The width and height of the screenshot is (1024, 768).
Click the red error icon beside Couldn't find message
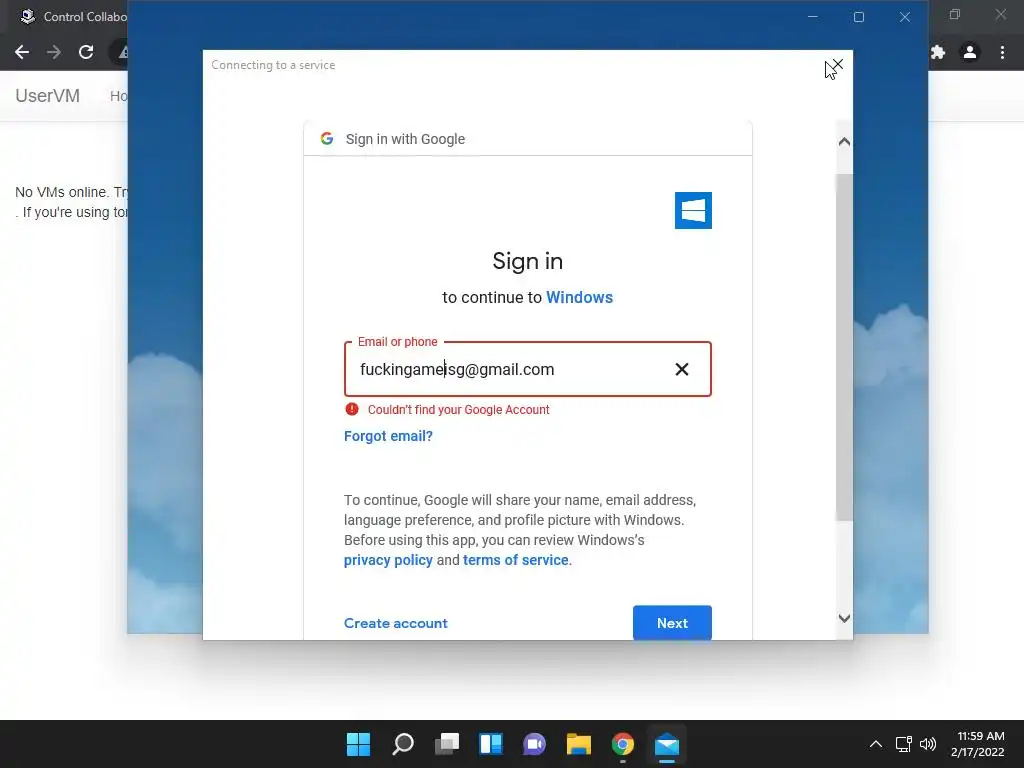coord(351,409)
